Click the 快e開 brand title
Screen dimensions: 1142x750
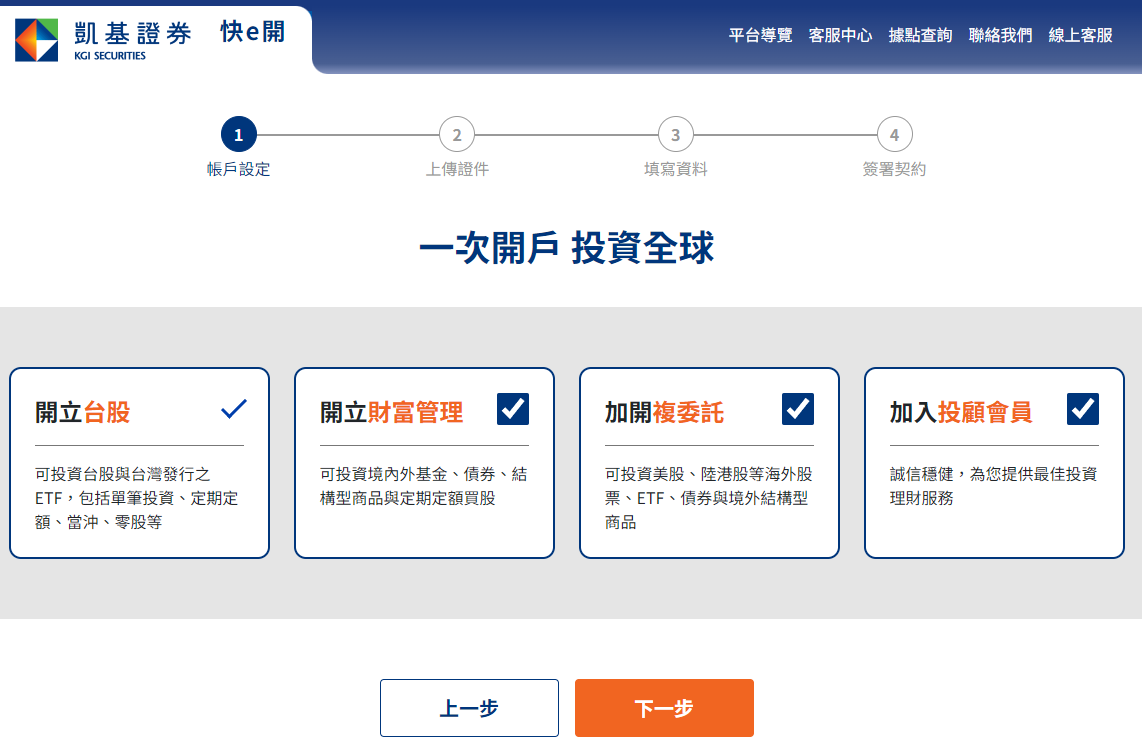coord(252,32)
